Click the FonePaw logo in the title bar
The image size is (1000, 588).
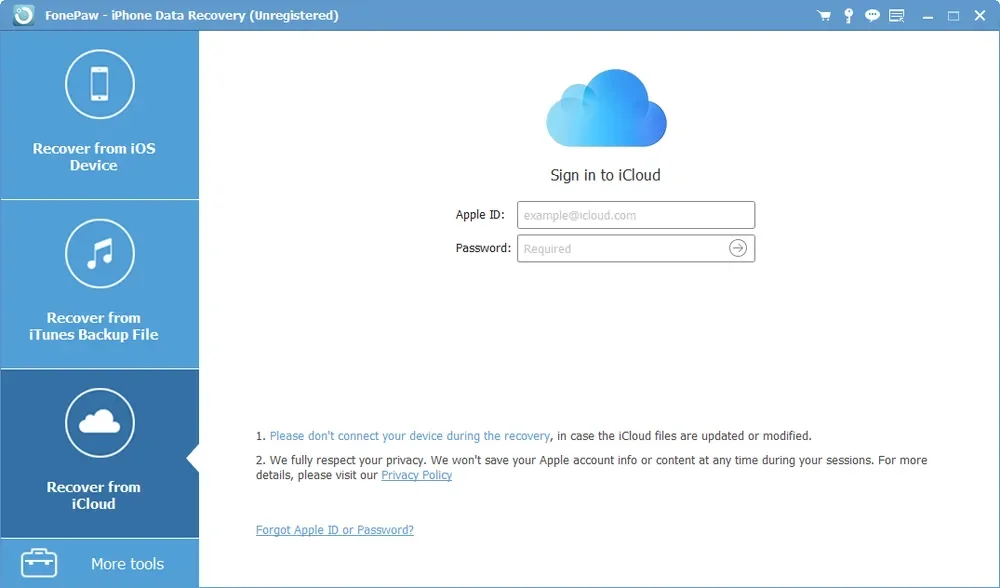[x=22, y=15]
